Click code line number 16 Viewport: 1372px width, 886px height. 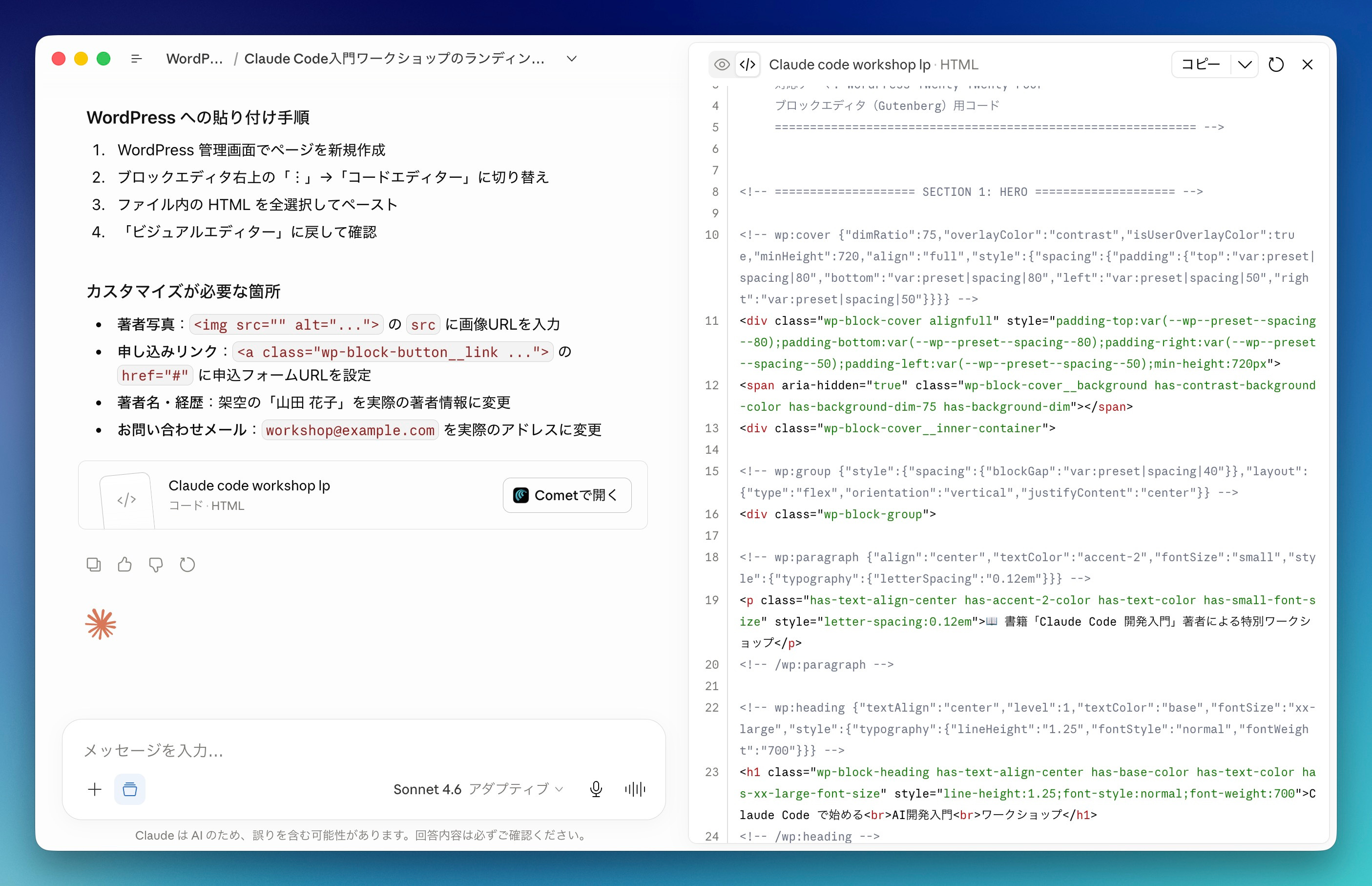pyautogui.click(x=712, y=514)
